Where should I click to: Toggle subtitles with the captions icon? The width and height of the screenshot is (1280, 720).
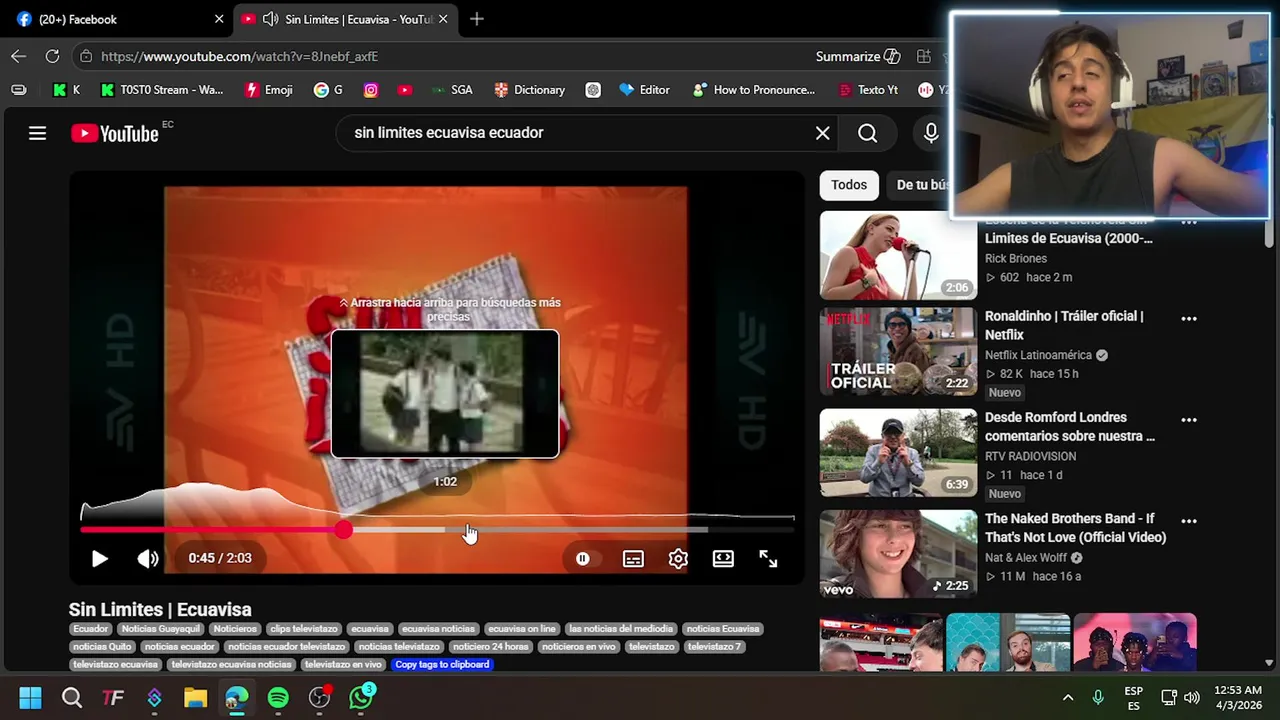pos(633,559)
